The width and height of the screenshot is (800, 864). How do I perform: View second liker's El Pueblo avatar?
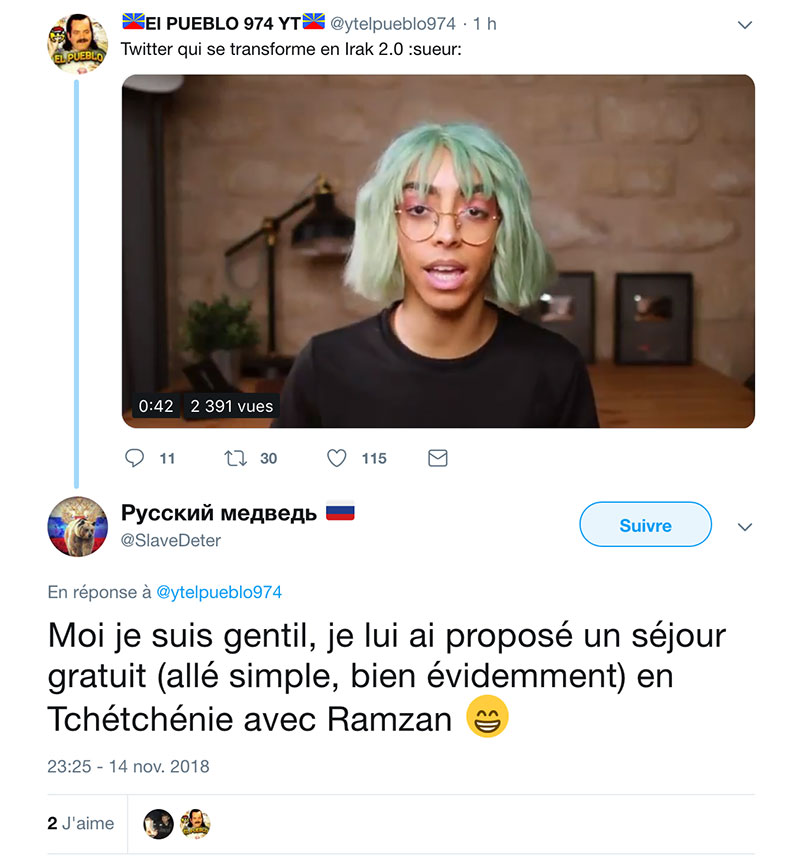coord(195,824)
